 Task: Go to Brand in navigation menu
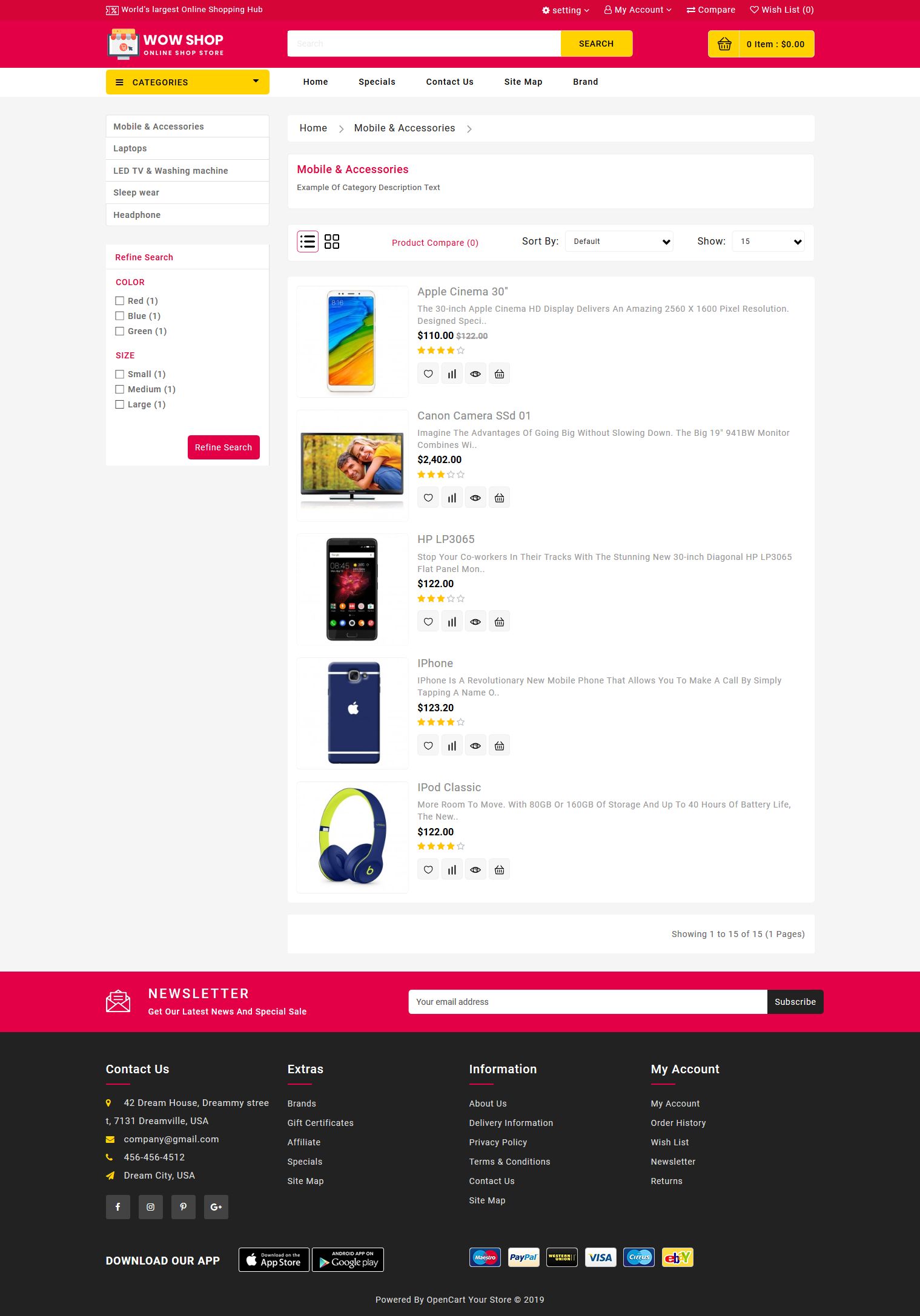tap(586, 82)
